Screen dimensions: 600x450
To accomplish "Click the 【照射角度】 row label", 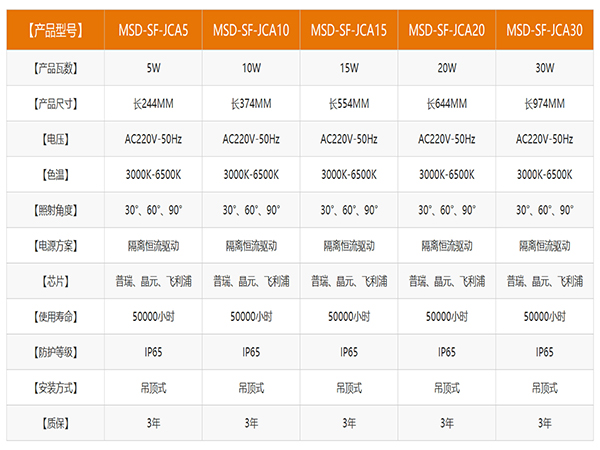I will click(x=55, y=210).
